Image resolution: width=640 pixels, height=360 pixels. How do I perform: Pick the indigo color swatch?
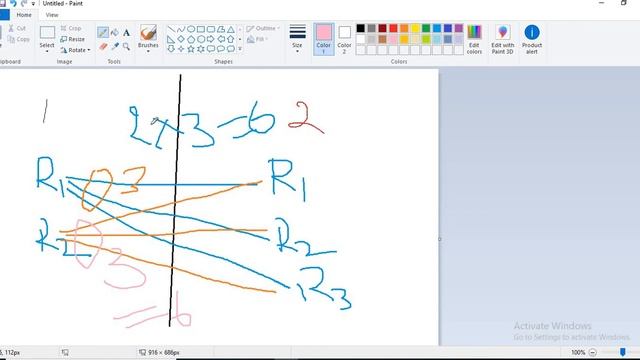pos(448,28)
